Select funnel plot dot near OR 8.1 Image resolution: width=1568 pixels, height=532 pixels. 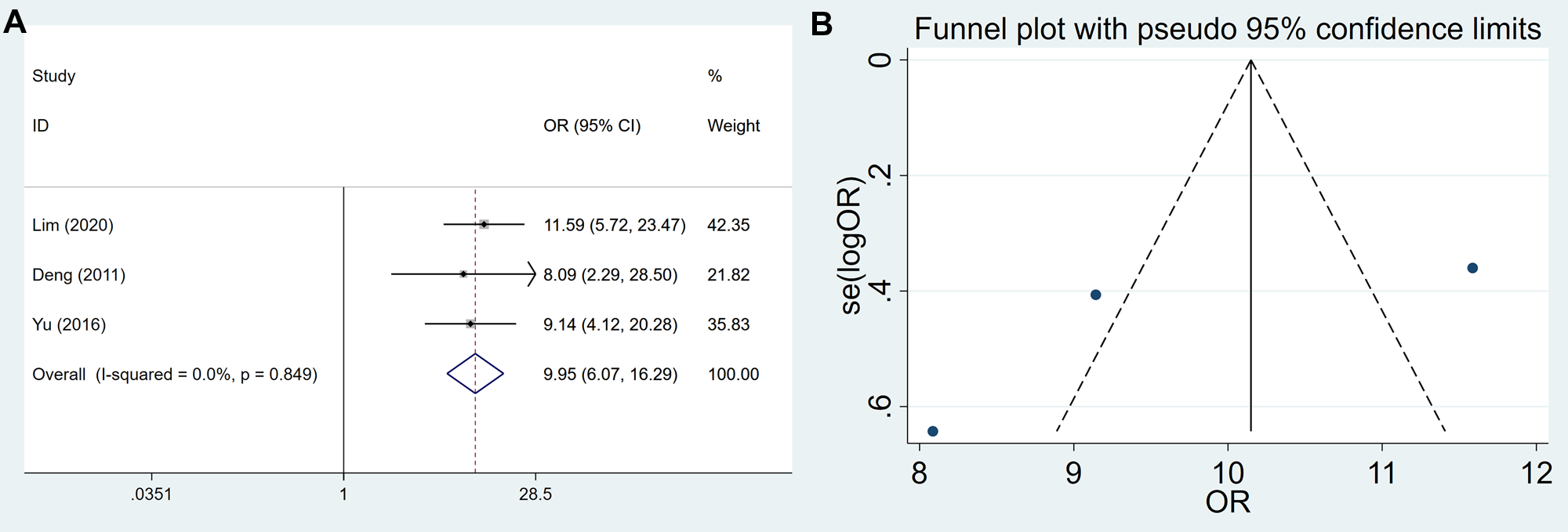click(933, 431)
